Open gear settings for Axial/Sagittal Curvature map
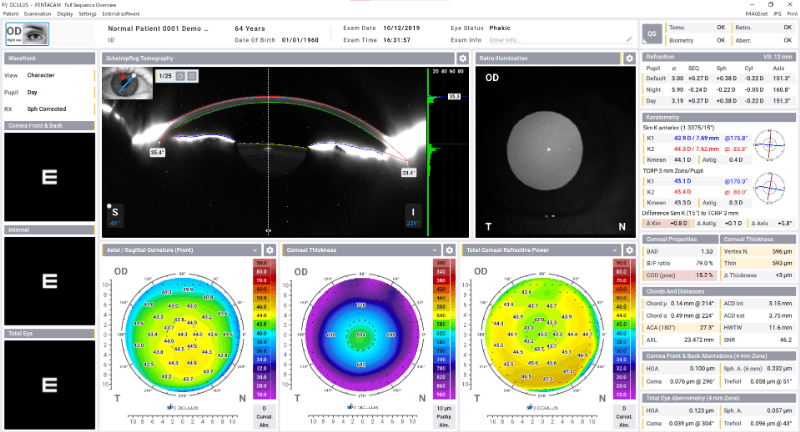The image size is (800, 432). [269, 250]
